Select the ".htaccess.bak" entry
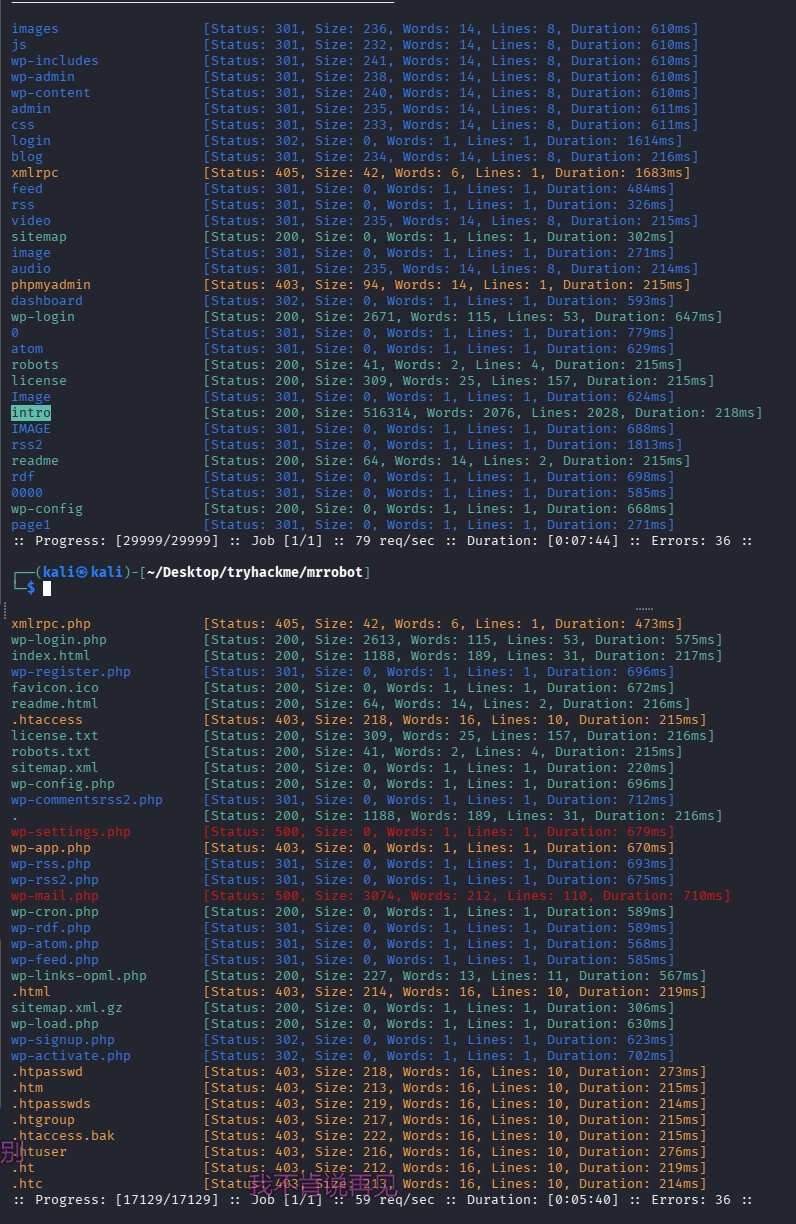796x1224 pixels. coord(63,1136)
